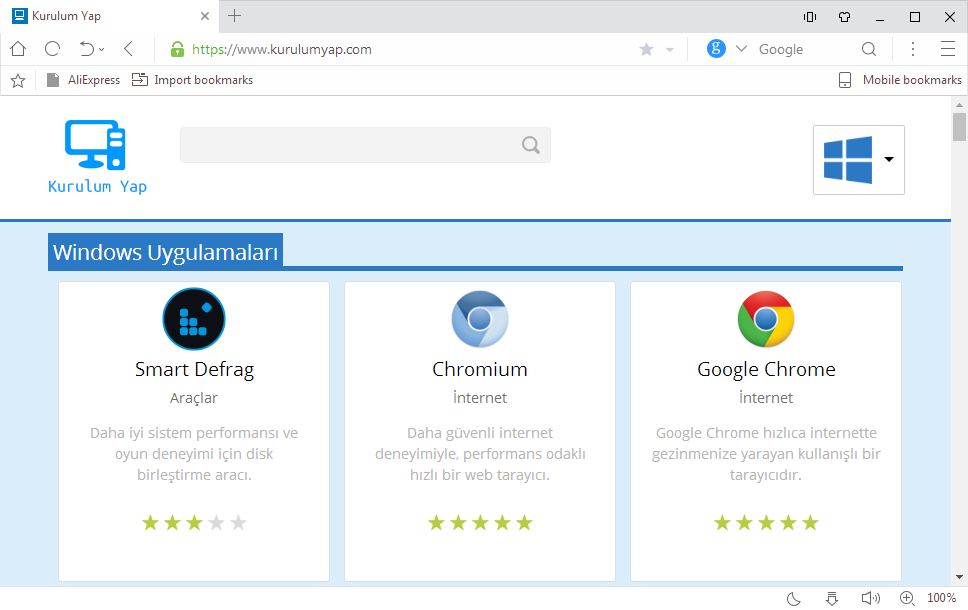Click the Google Chrome five-star rating

tap(766, 523)
